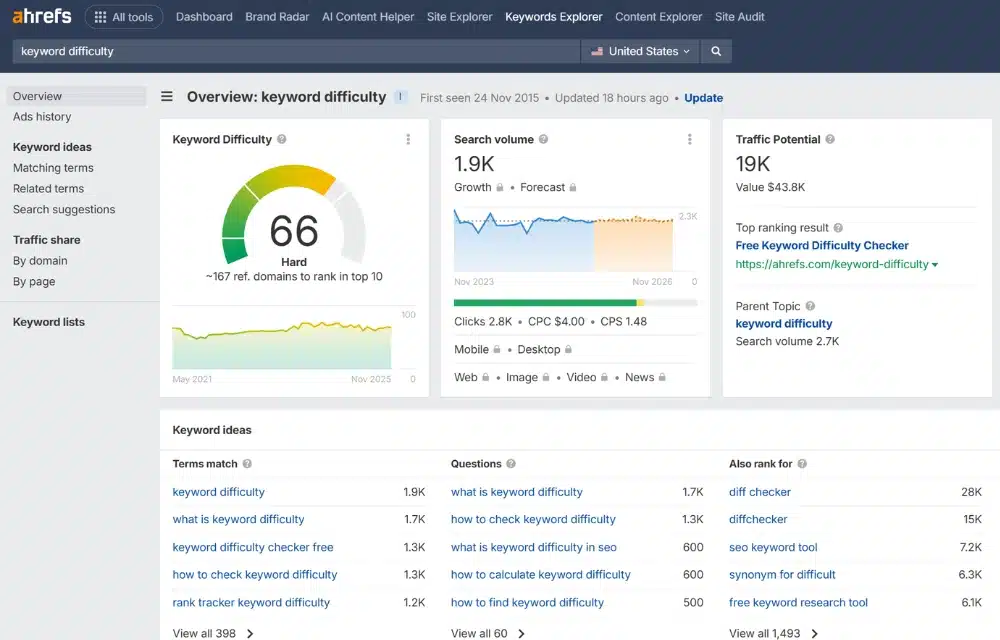
Task: Expand the All tools menu
Action: (x=124, y=17)
